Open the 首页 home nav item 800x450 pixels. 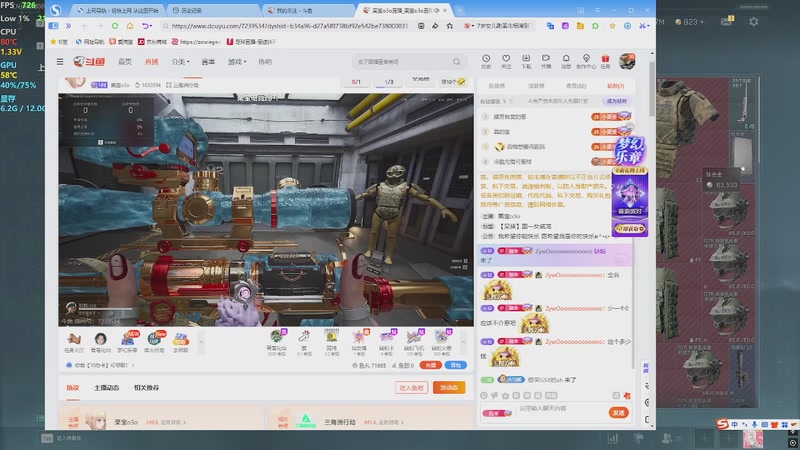coord(125,62)
